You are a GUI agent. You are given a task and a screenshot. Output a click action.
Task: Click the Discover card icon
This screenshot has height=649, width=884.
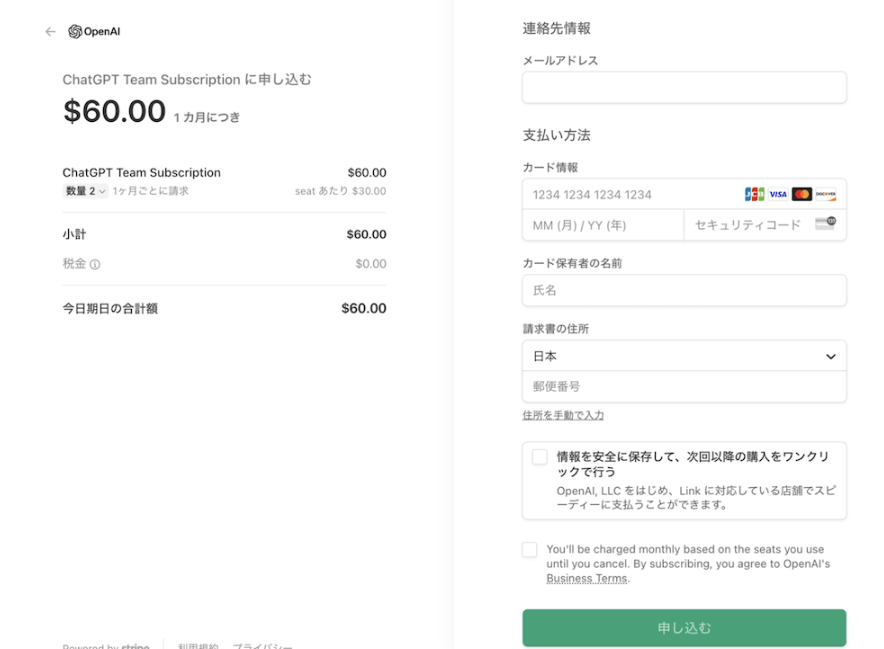826,194
